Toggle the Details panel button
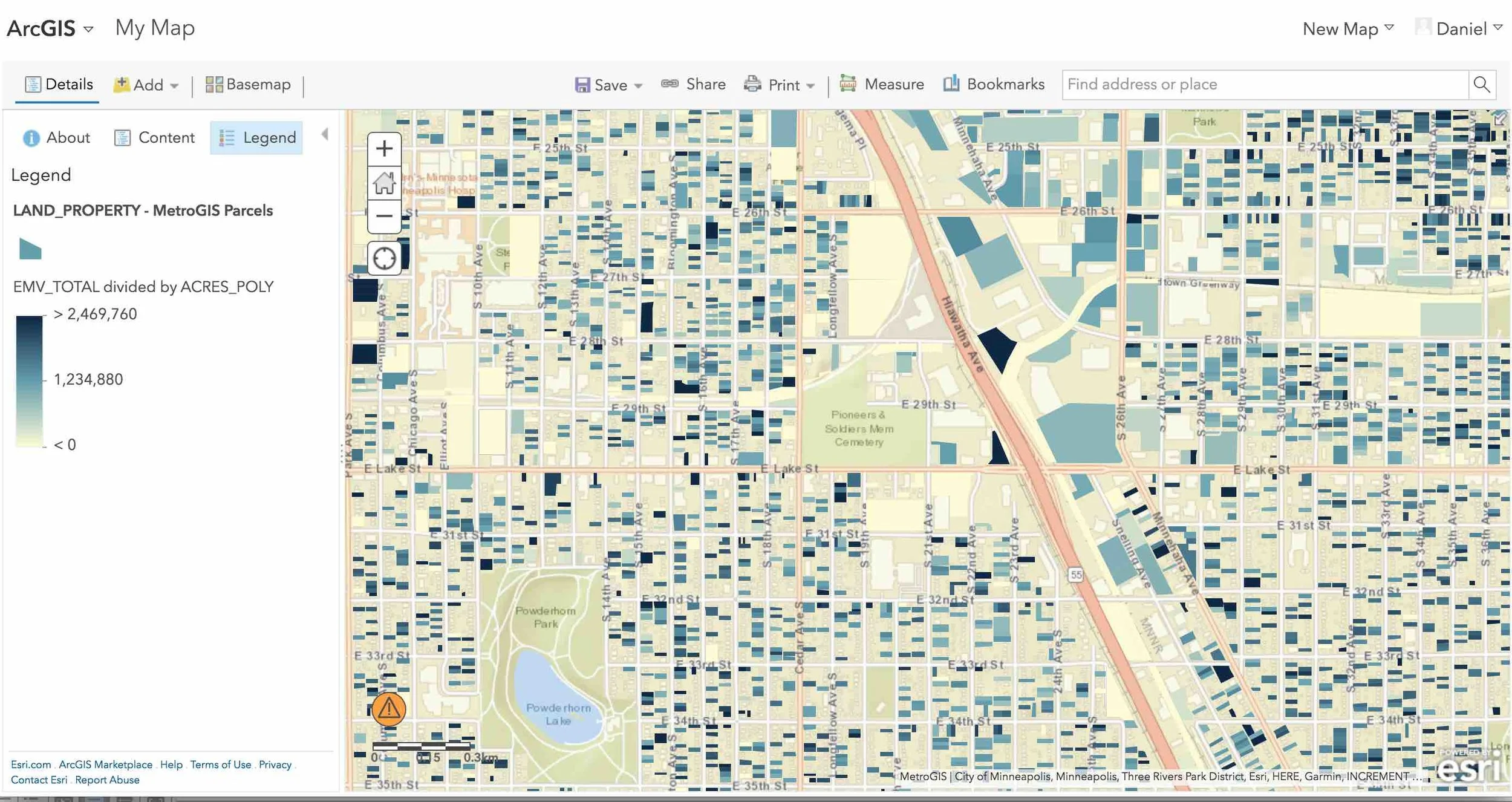1512x802 pixels. (59, 85)
